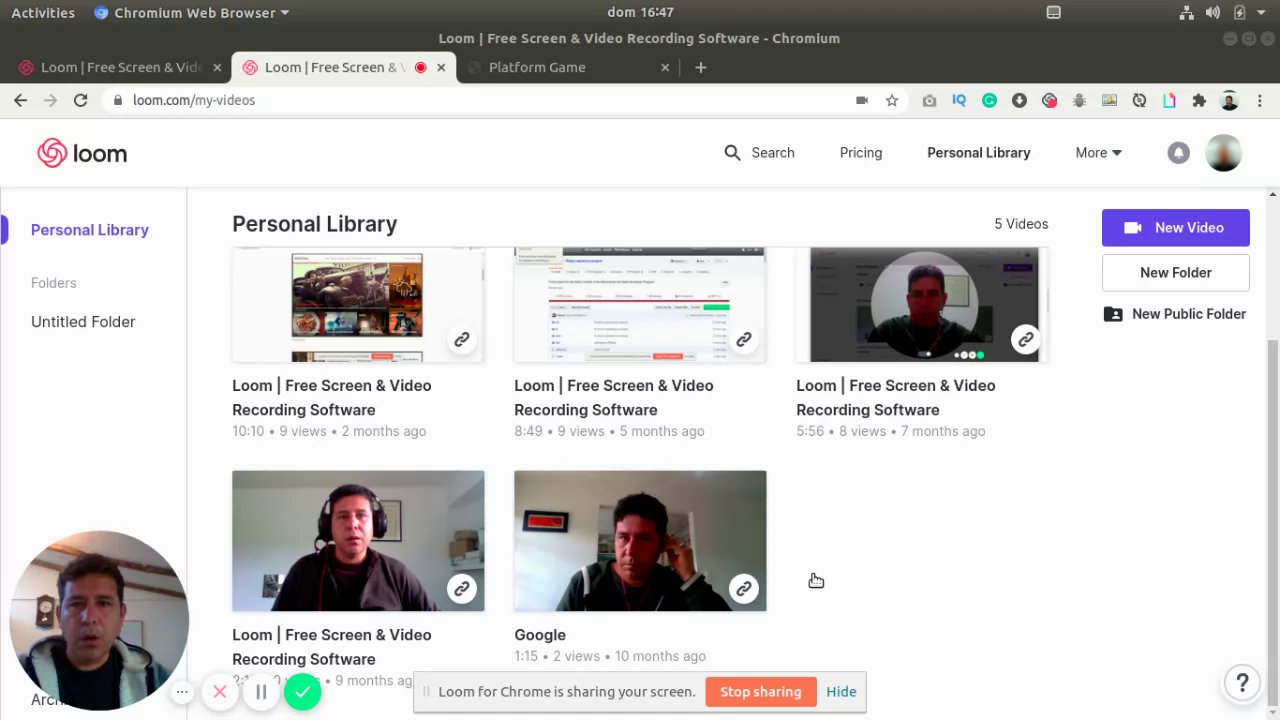Open the Loom extension icon in toolbar
This screenshot has height=720, width=1280.
click(1049, 100)
